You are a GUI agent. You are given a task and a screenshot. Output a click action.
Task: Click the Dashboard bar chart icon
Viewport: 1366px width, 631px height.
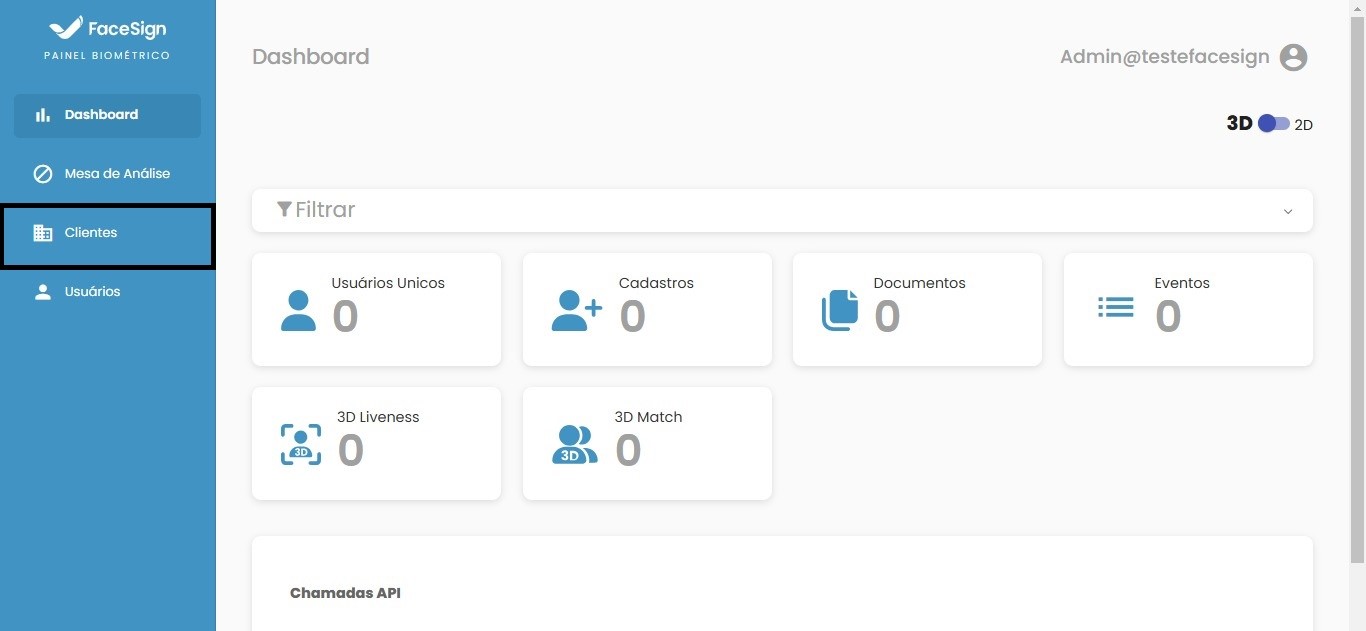tap(42, 115)
